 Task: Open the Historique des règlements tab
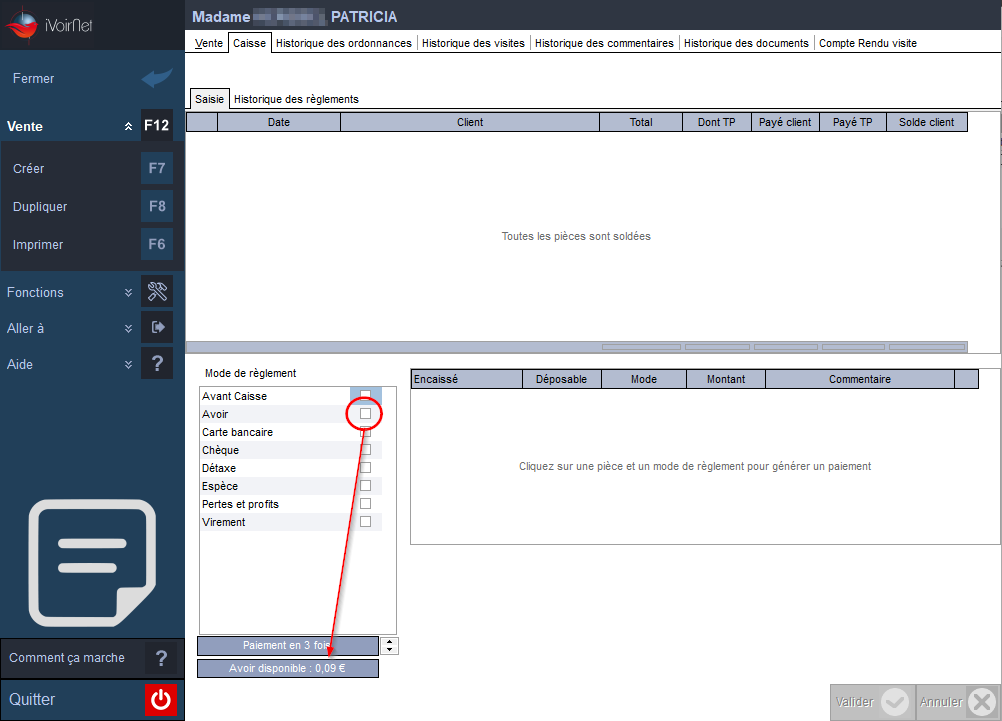pyautogui.click(x=296, y=99)
